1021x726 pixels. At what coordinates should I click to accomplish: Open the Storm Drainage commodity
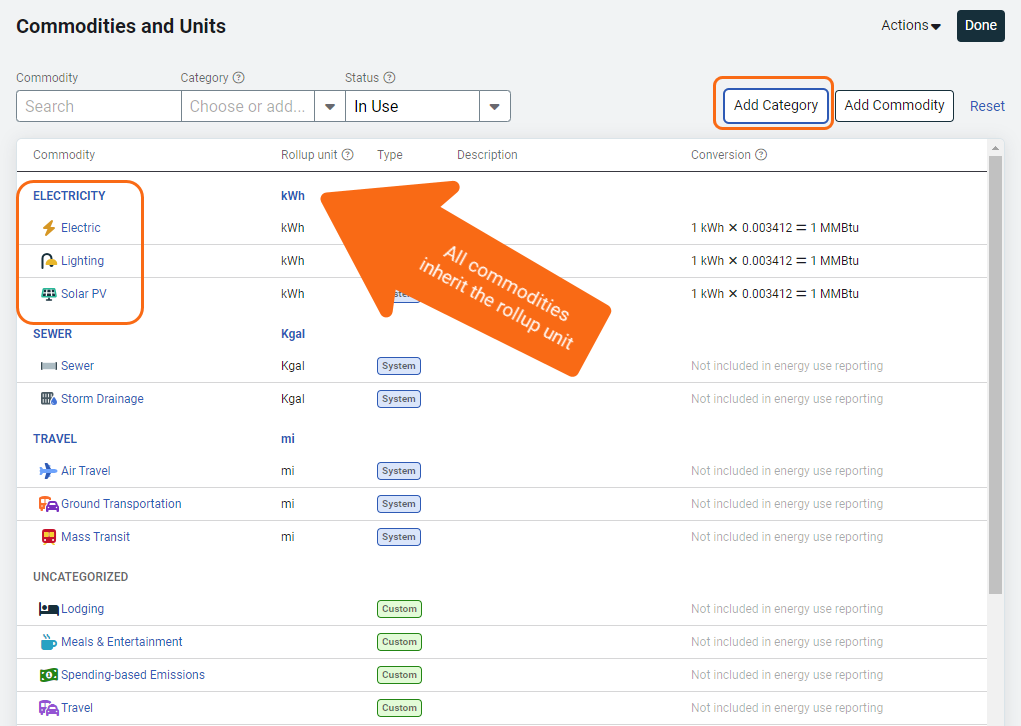tap(102, 398)
